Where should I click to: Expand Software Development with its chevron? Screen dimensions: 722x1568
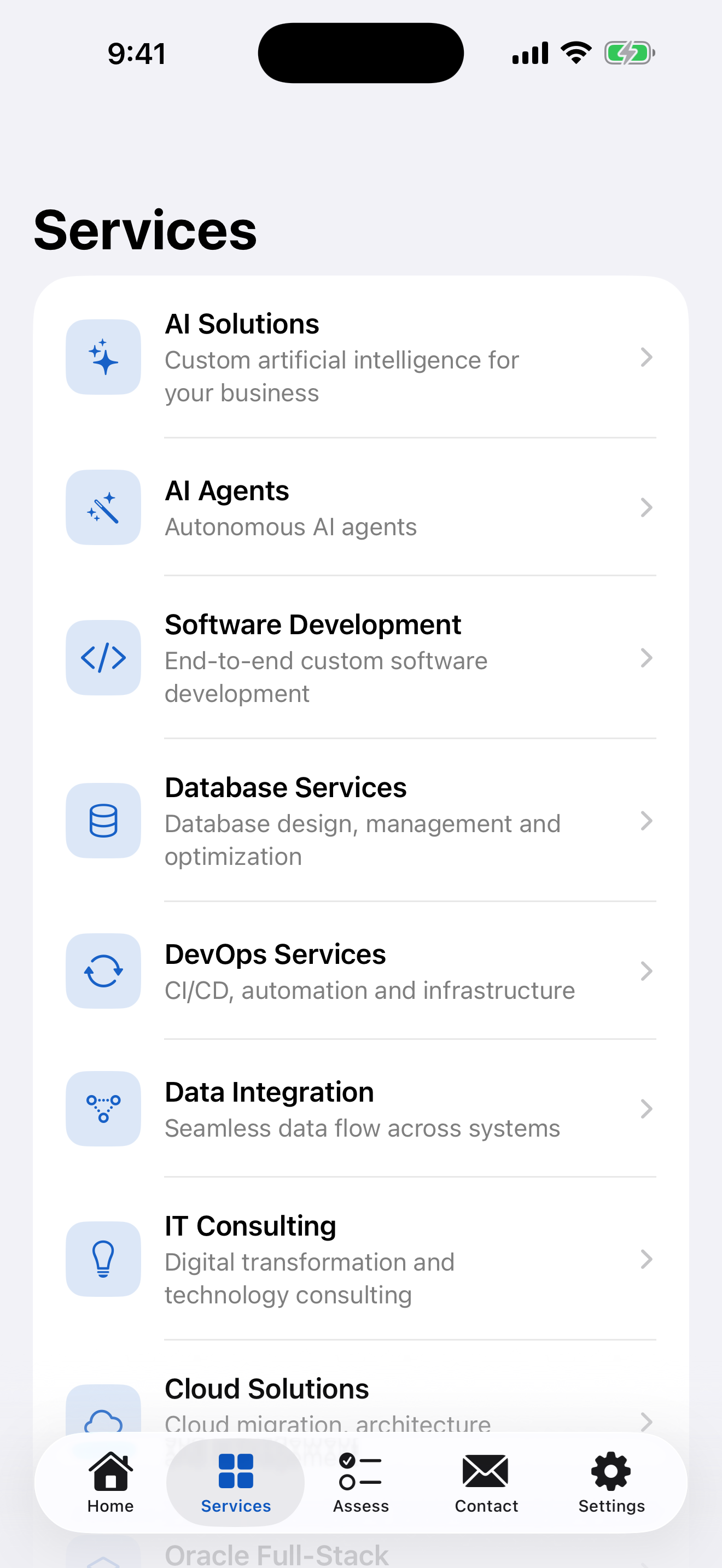coord(647,658)
